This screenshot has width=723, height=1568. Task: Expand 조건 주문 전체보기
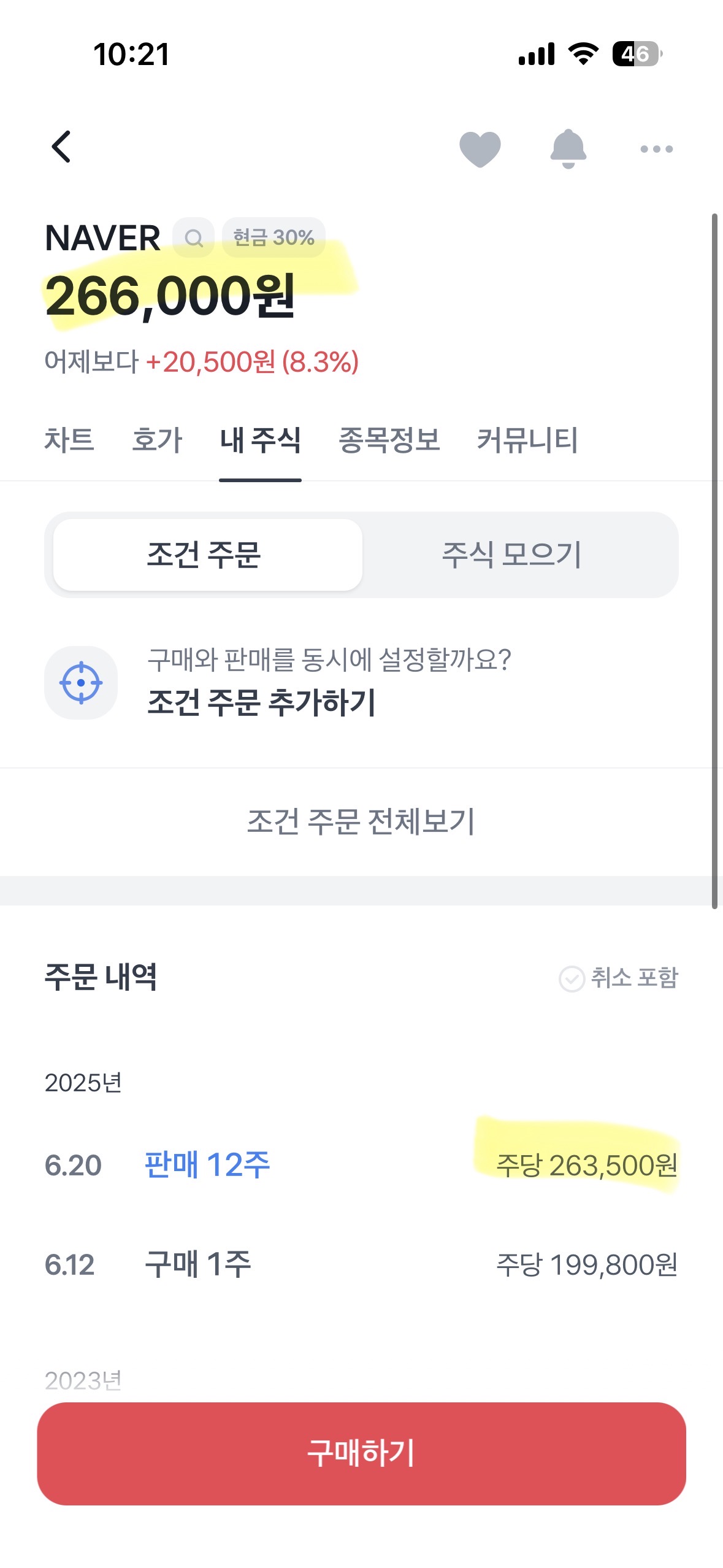[x=361, y=821]
